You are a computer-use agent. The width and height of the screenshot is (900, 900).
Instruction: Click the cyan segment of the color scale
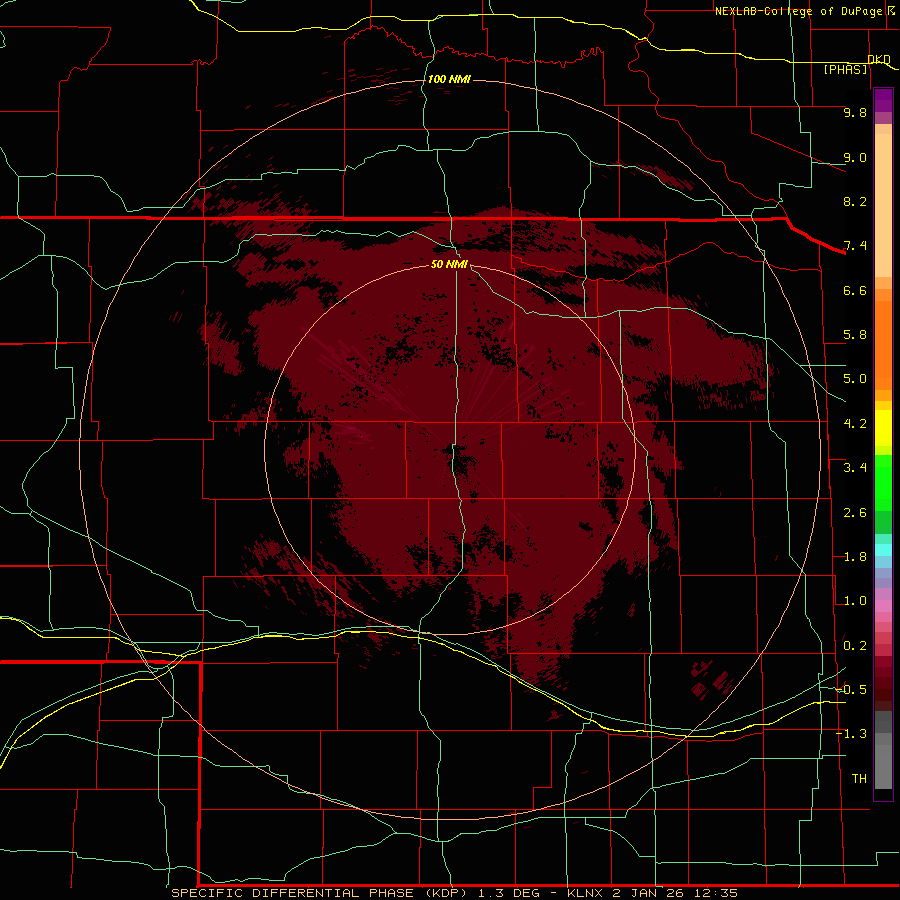[x=883, y=550]
